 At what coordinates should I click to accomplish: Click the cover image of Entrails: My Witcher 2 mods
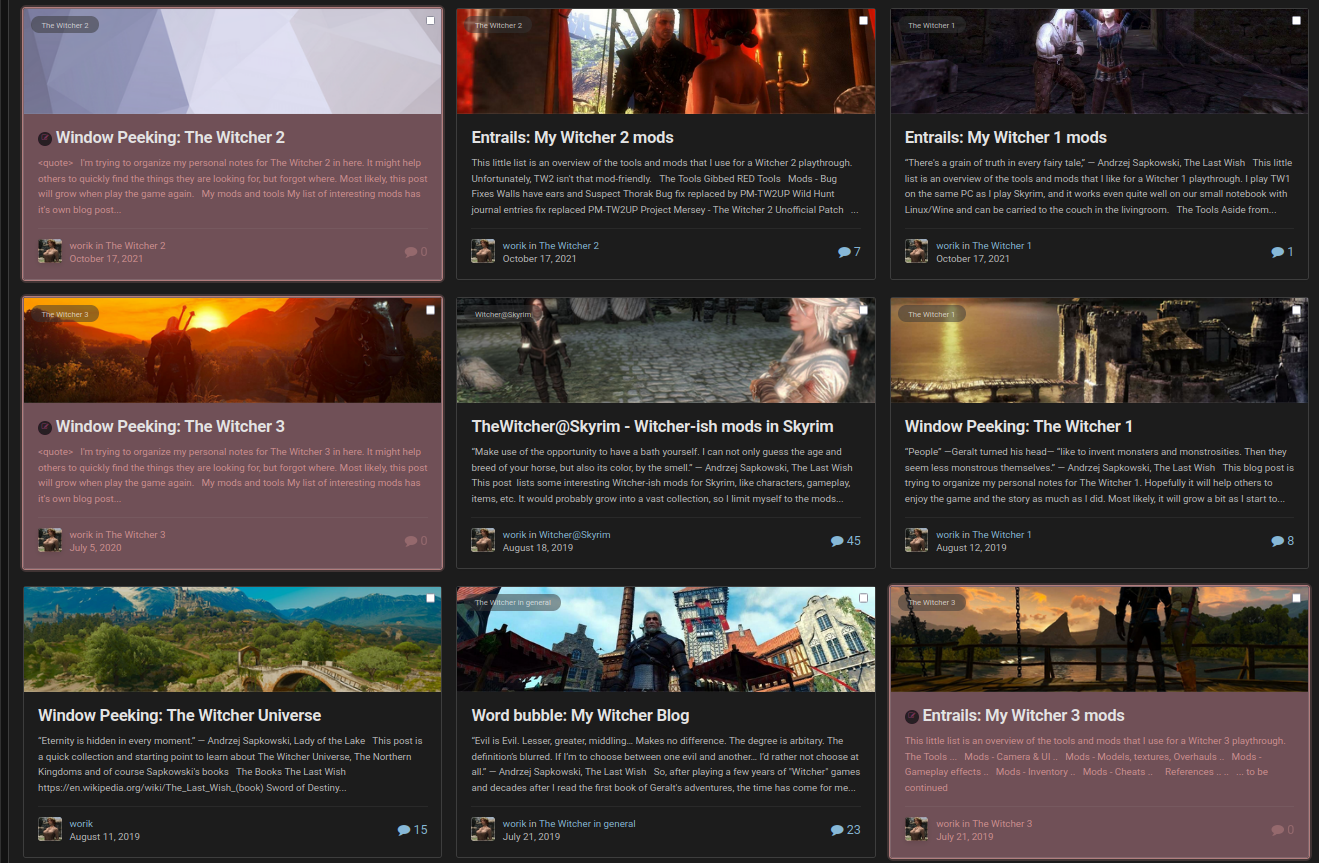[x=666, y=61]
